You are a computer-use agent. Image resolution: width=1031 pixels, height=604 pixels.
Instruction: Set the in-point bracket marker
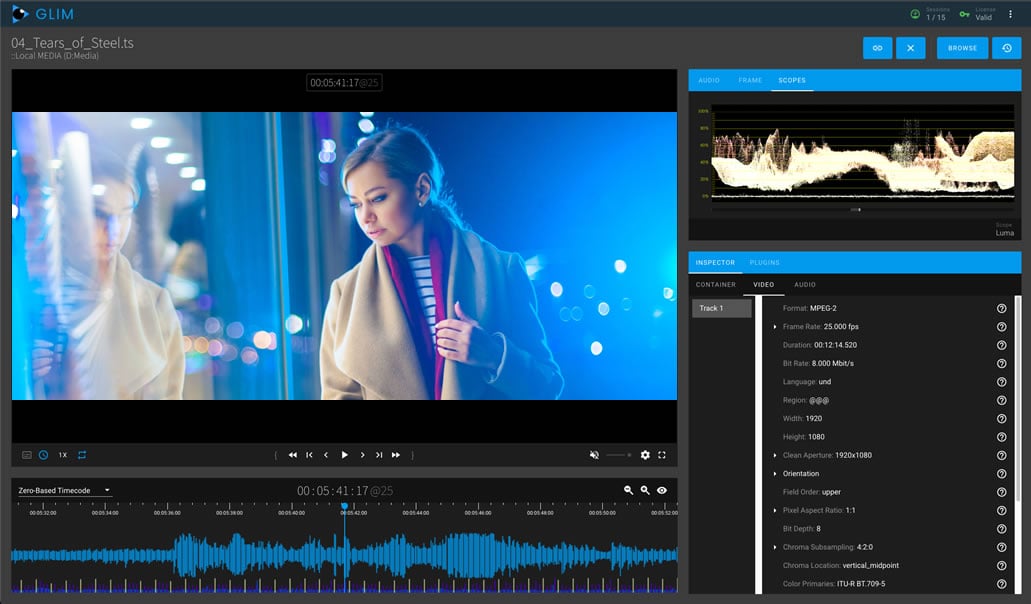(x=276, y=455)
